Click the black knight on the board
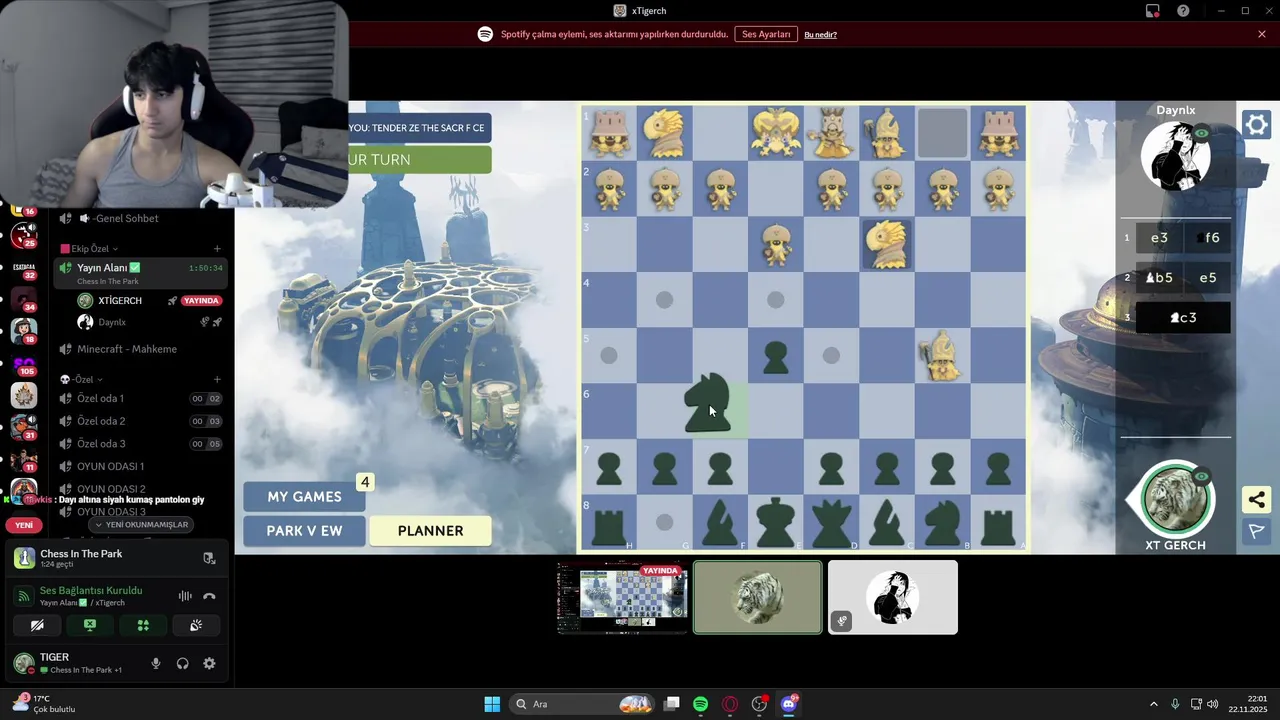1280x720 pixels. pyautogui.click(x=708, y=403)
